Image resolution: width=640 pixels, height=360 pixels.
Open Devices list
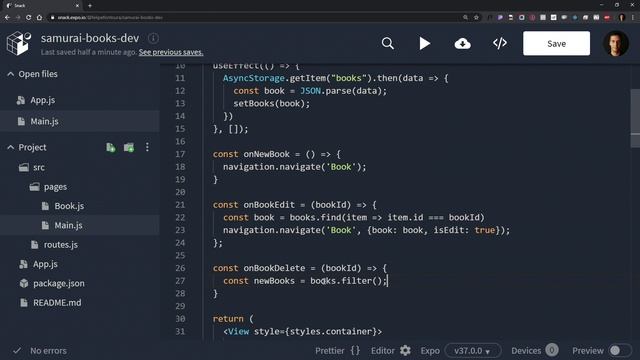pyautogui.click(x=535, y=351)
